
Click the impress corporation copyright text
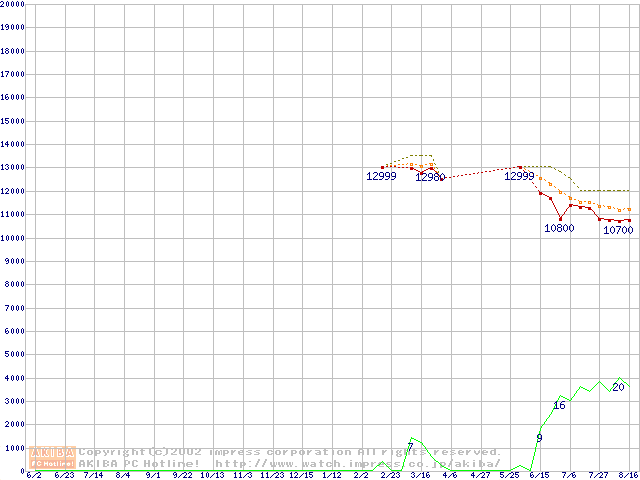[290, 452]
